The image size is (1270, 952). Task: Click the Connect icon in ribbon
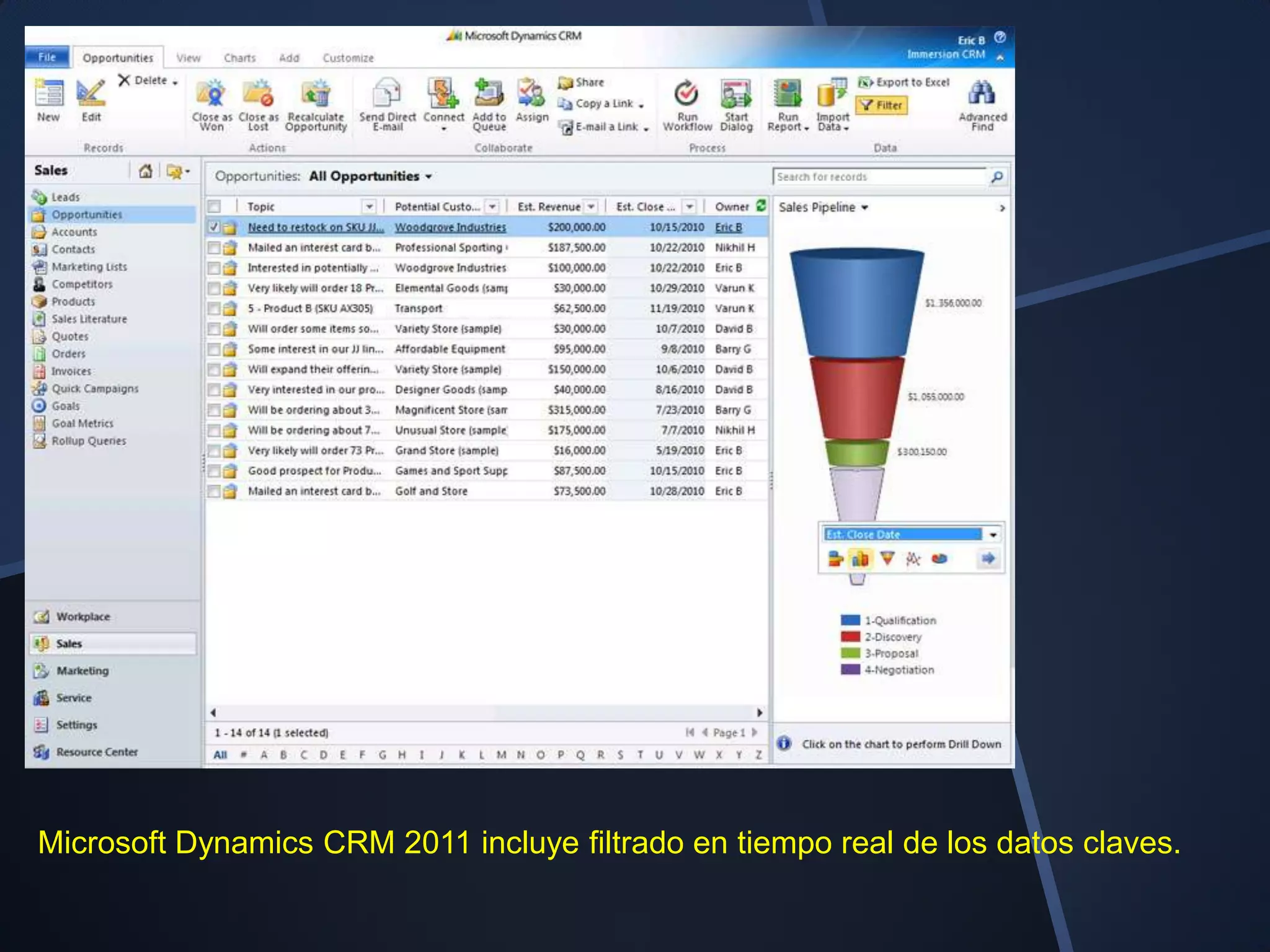coord(443,94)
